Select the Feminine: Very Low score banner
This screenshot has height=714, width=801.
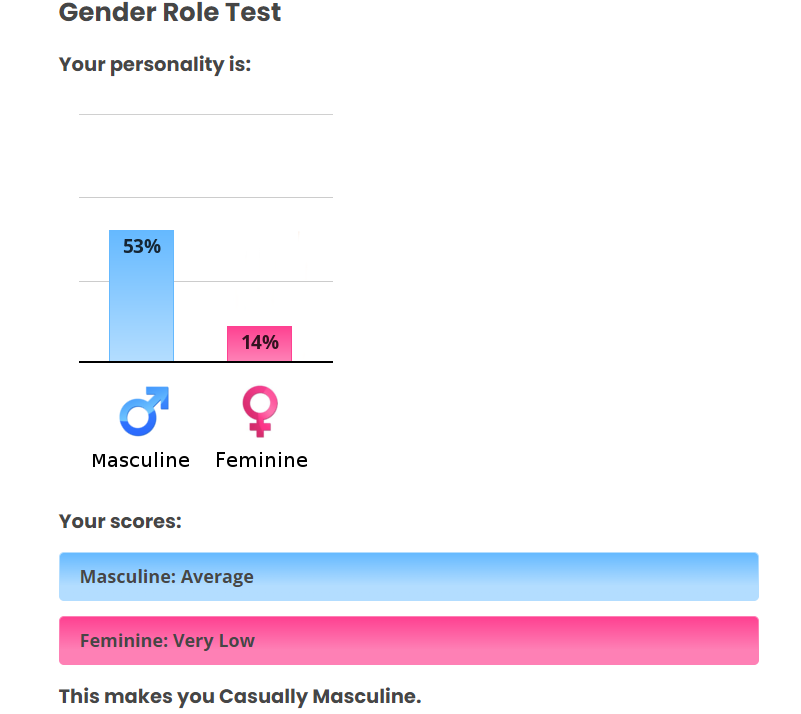(x=408, y=640)
